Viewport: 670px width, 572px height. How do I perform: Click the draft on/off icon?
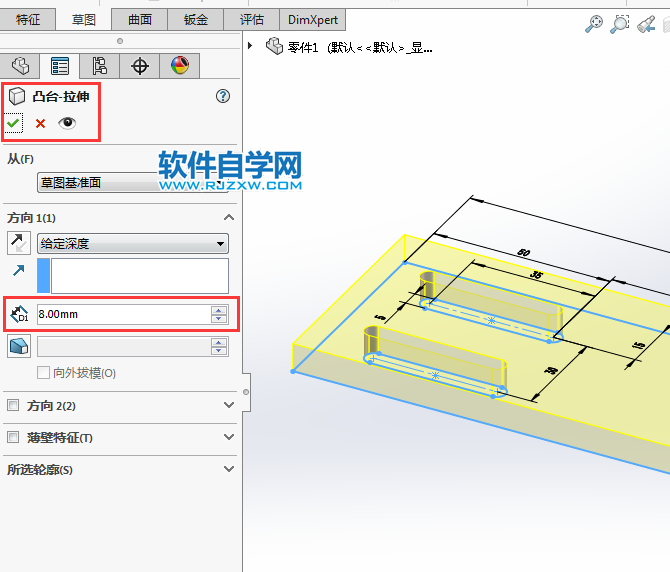click(x=19, y=346)
